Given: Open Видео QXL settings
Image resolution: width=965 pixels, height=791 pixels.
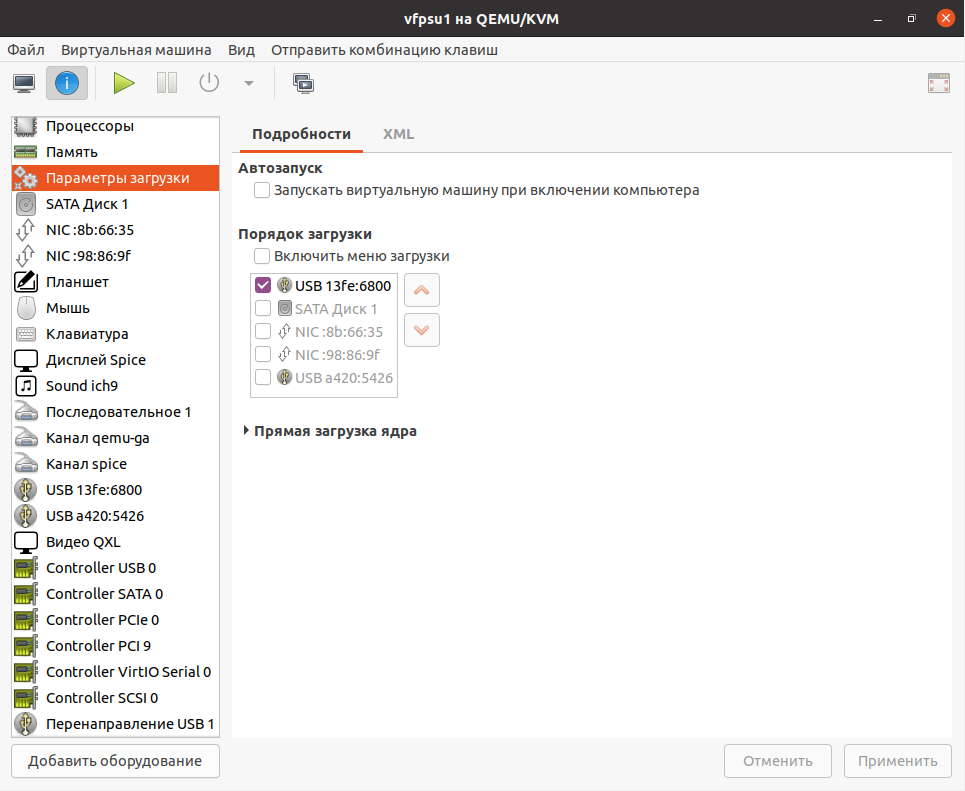Looking at the screenshot, I should (x=116, y=542).
